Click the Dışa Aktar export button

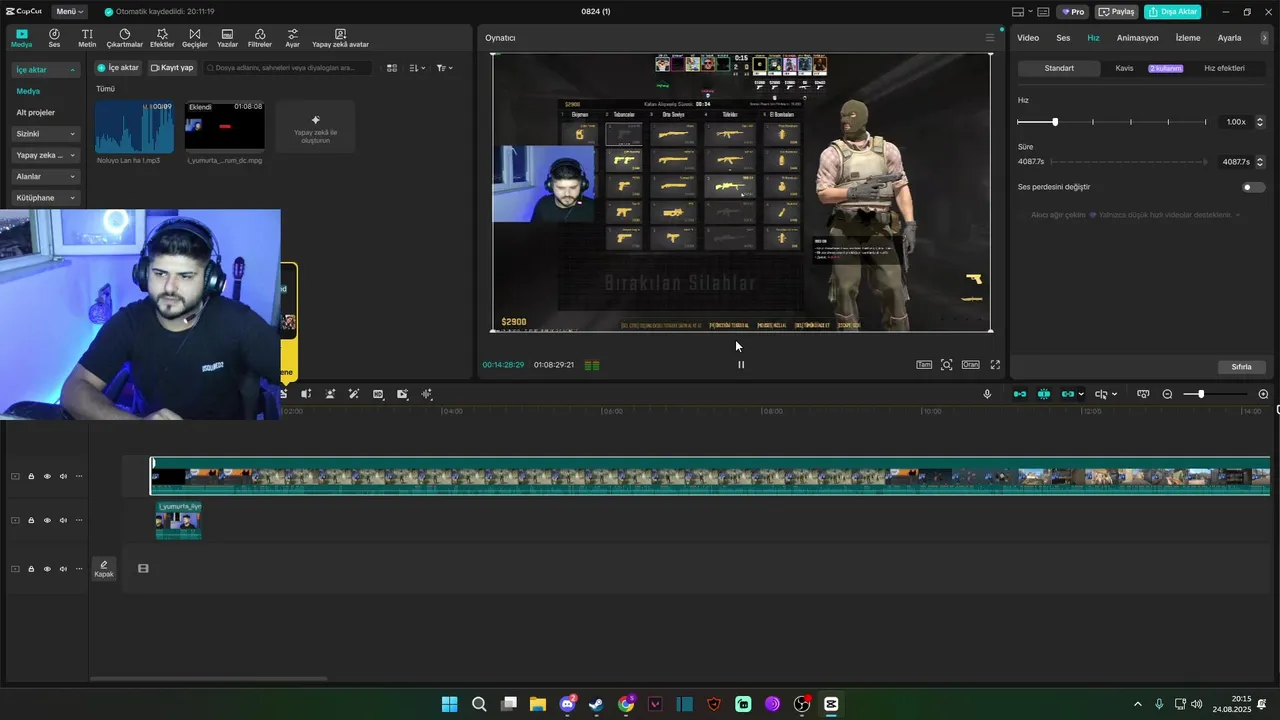click(x=1172, y=12)
